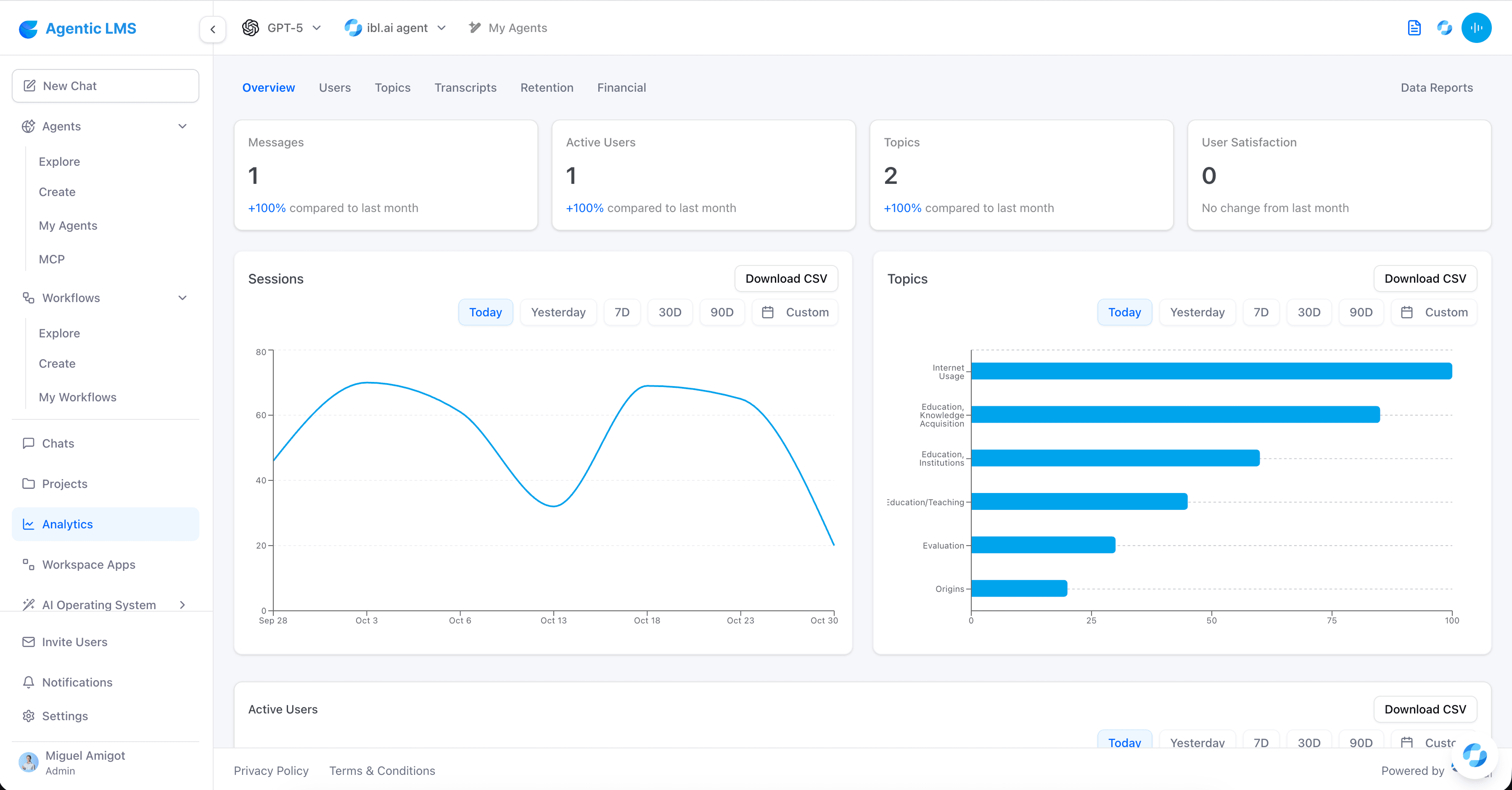This screenshot has width=1512, height=790.
Task: Switch Topics chart to Yesterday
Action: click(1197, 312)
